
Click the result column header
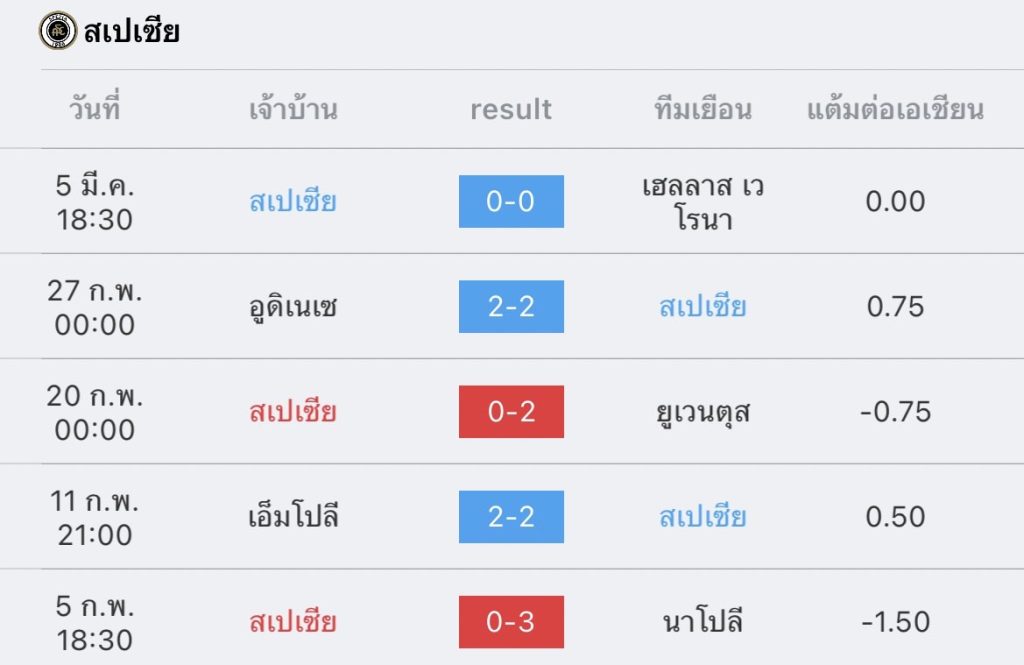click(x=511, y=108)
